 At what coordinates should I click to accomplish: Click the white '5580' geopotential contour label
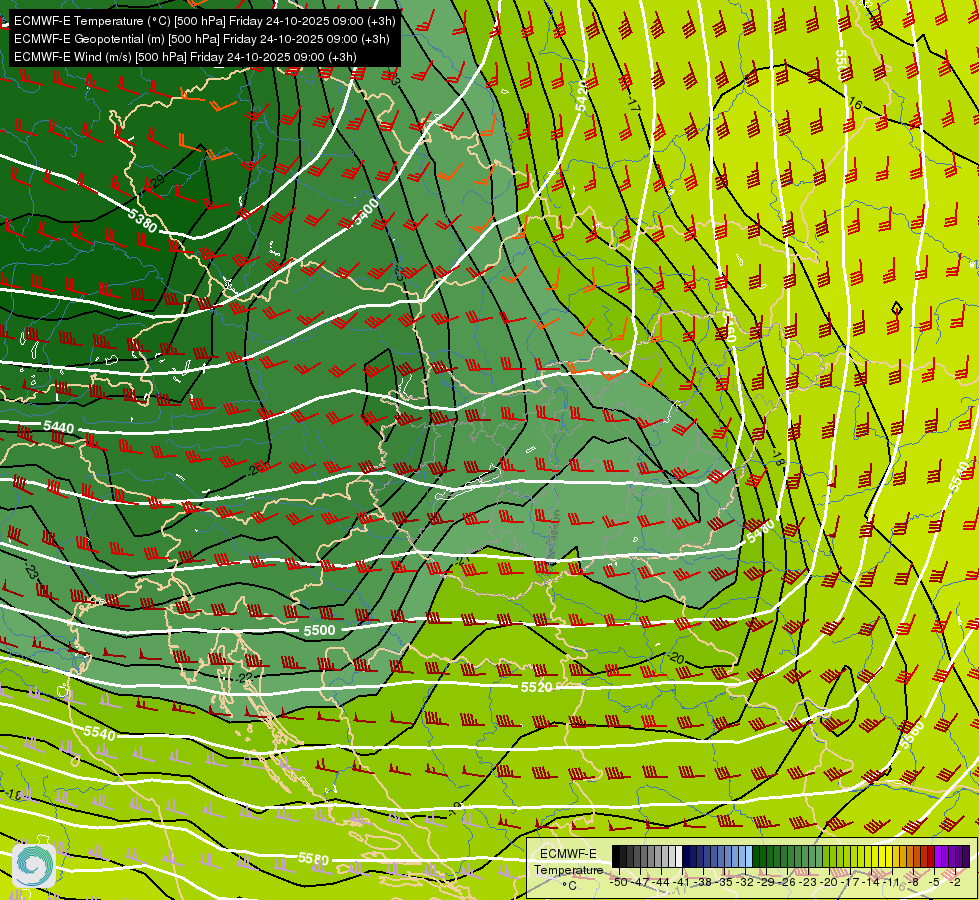coord(313,859)
